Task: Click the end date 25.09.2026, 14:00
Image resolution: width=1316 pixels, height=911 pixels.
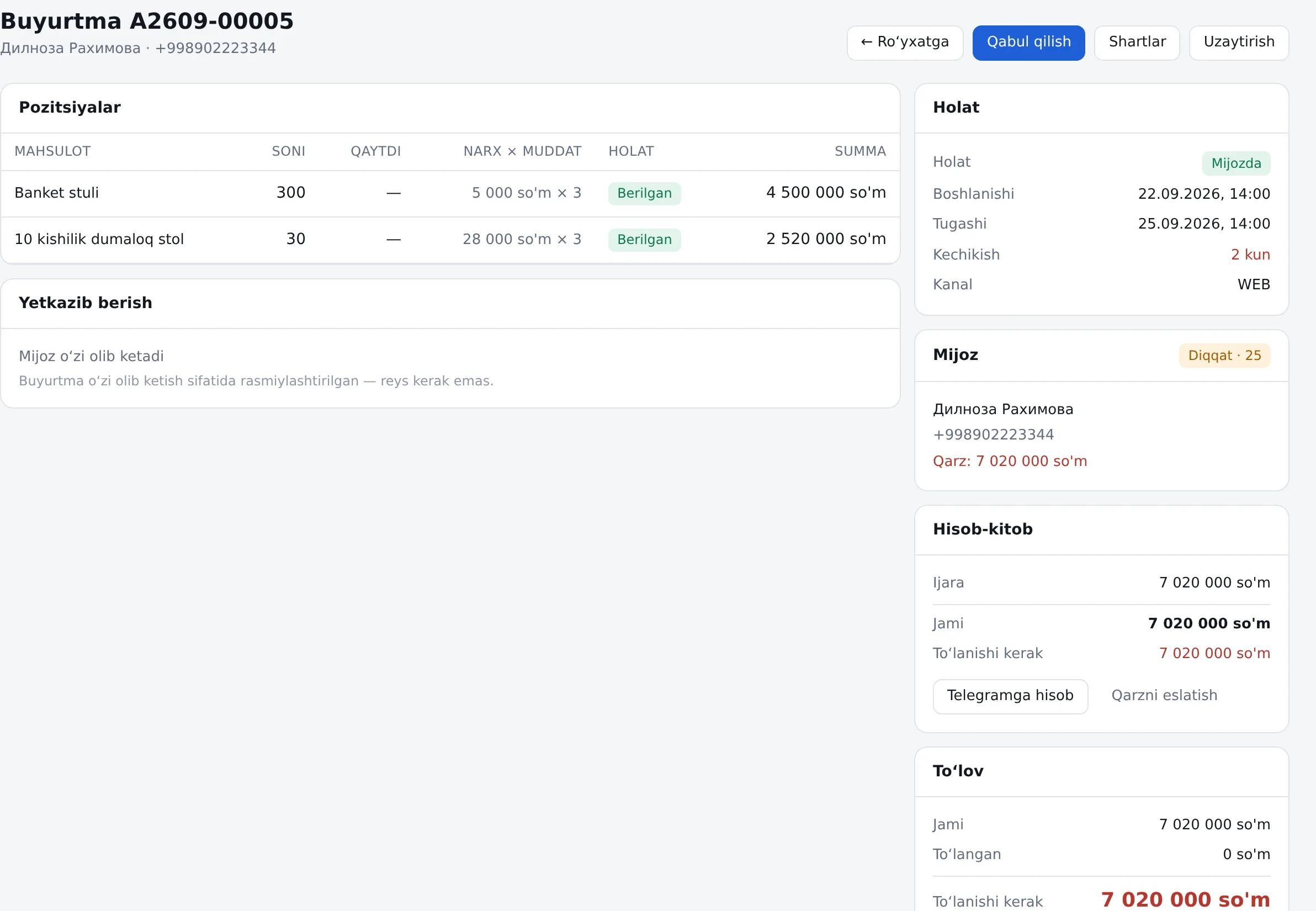Action: pyautogui.click(x=1203, y=224)
